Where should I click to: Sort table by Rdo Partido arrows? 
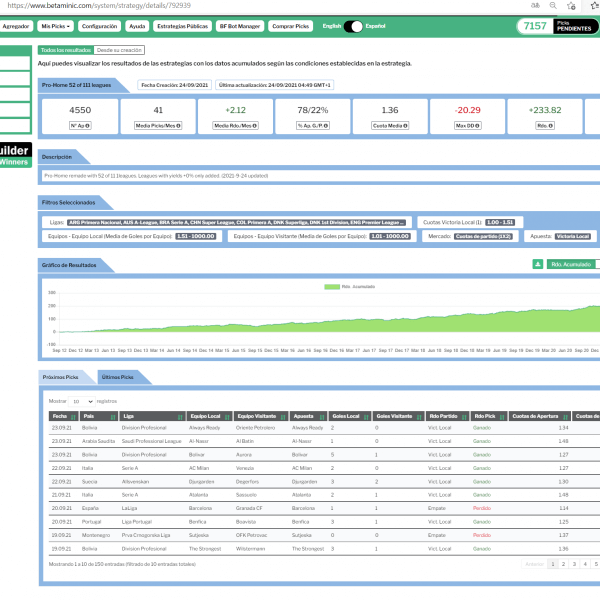[x=464, y=417]
